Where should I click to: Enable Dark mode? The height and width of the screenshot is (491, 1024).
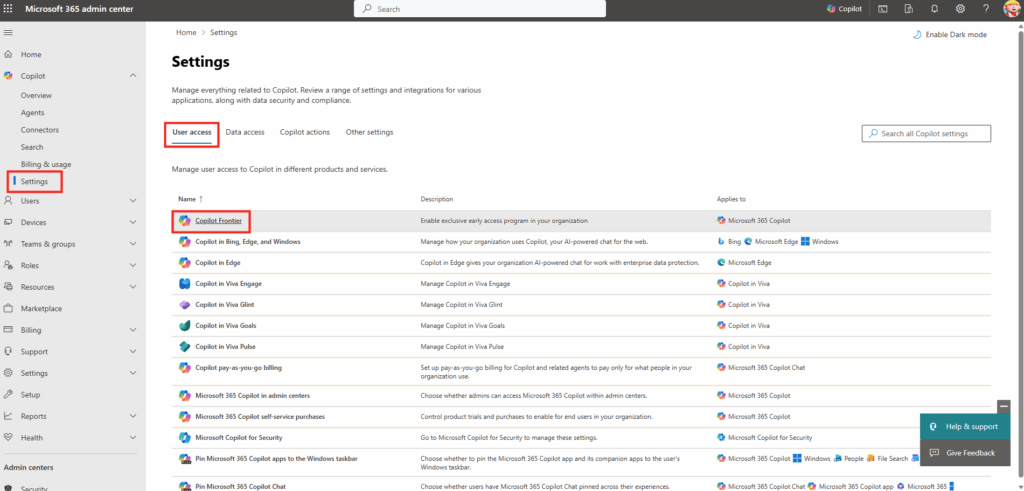[949, 34]
